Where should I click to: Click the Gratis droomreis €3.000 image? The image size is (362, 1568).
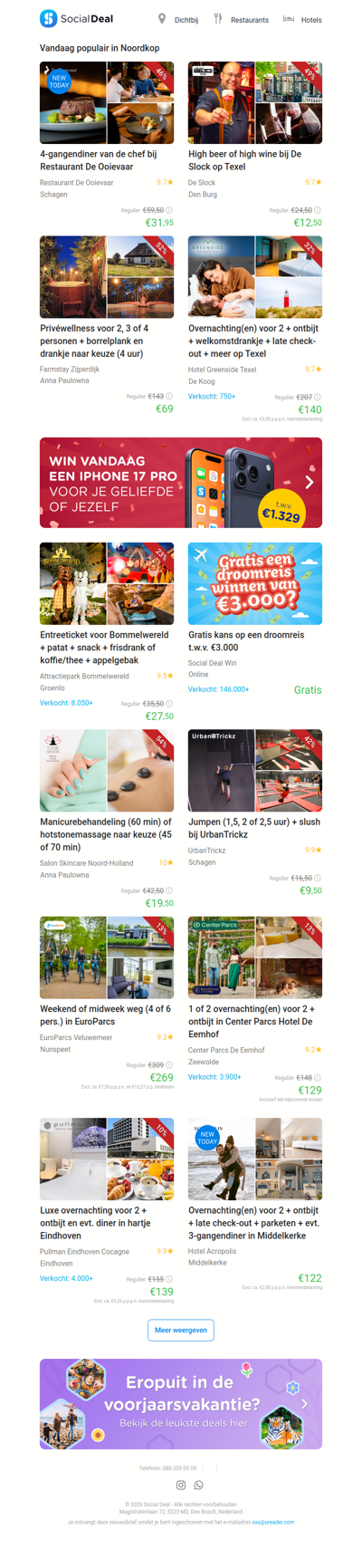point(255,583)
